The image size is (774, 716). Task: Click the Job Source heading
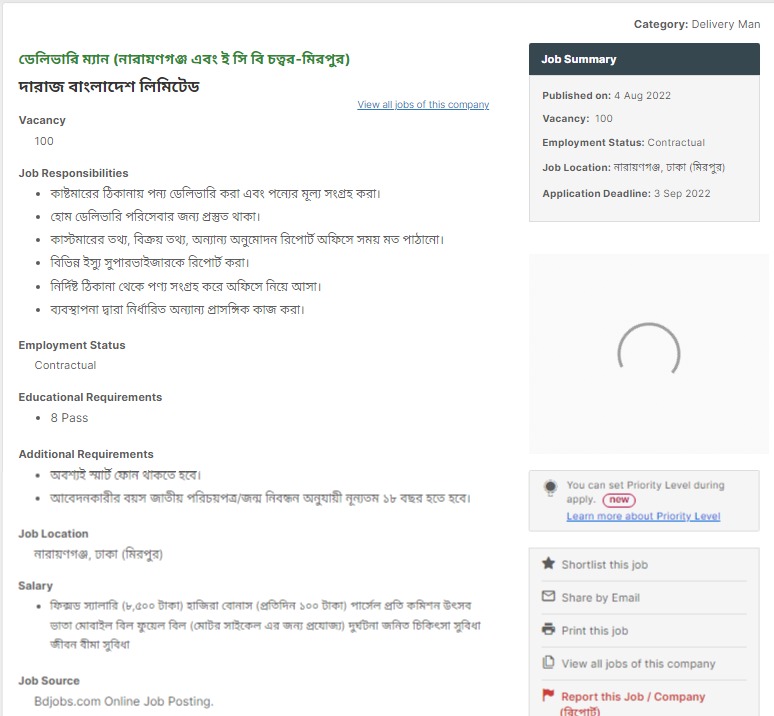coord(49,681)
